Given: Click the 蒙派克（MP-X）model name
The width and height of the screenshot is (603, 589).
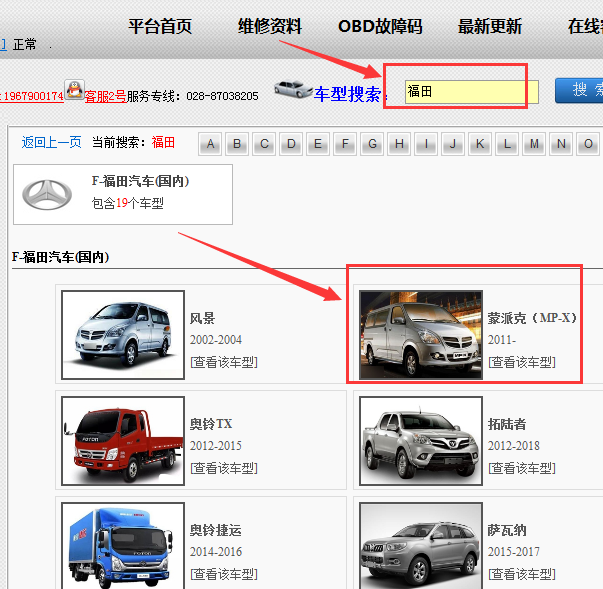Looking at the screenshot, I should pyautogui.click(x=532, y=318).
